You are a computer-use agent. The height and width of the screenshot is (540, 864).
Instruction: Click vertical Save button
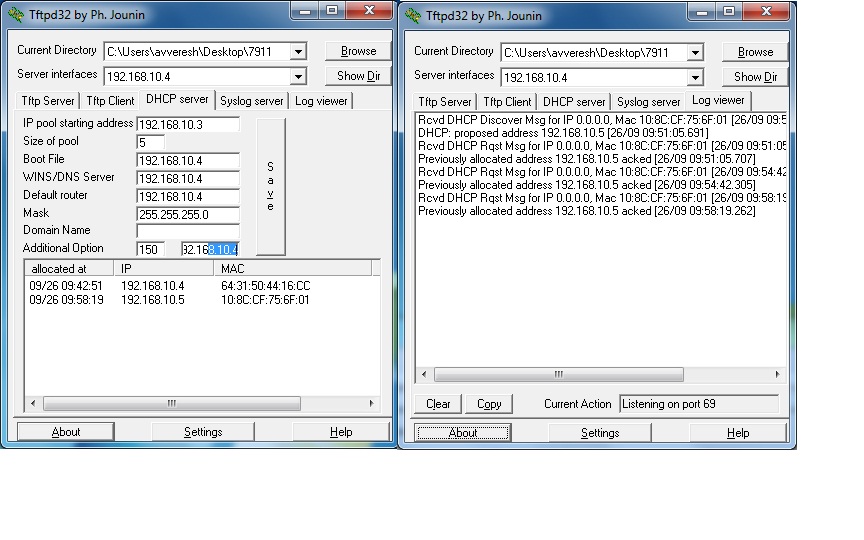coord(271,187)
